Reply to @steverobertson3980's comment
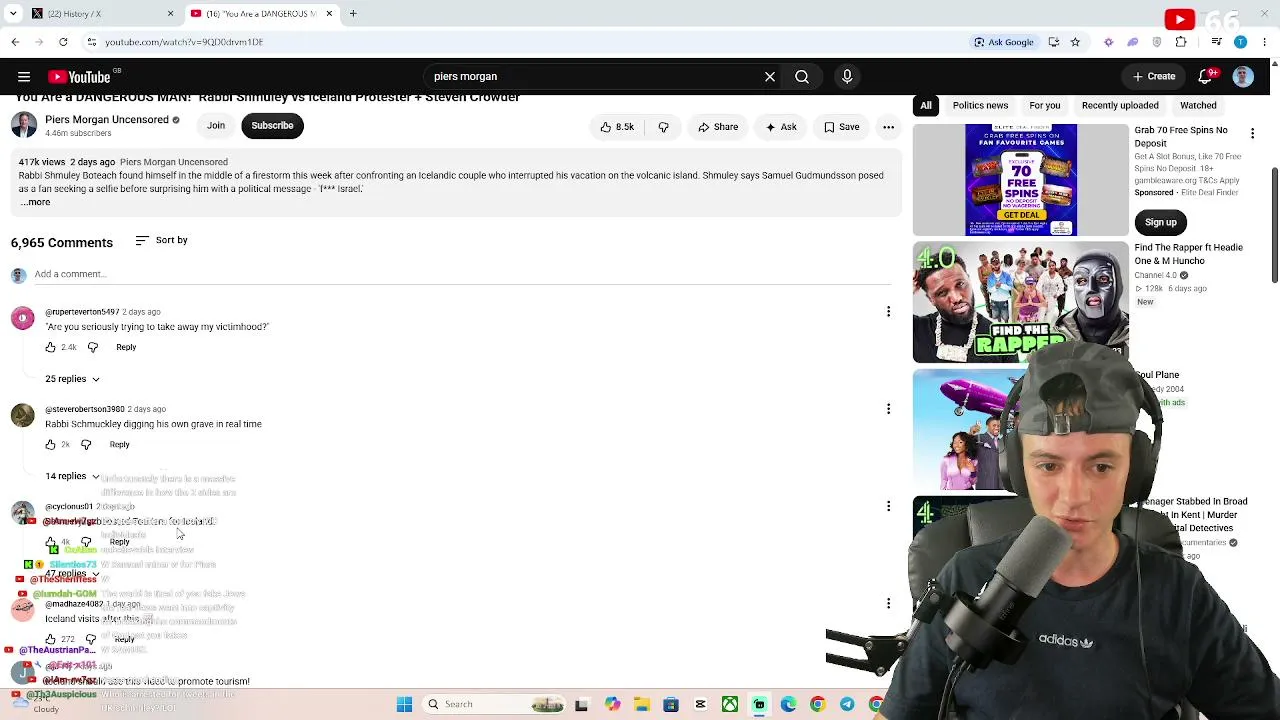 point(119,444)
